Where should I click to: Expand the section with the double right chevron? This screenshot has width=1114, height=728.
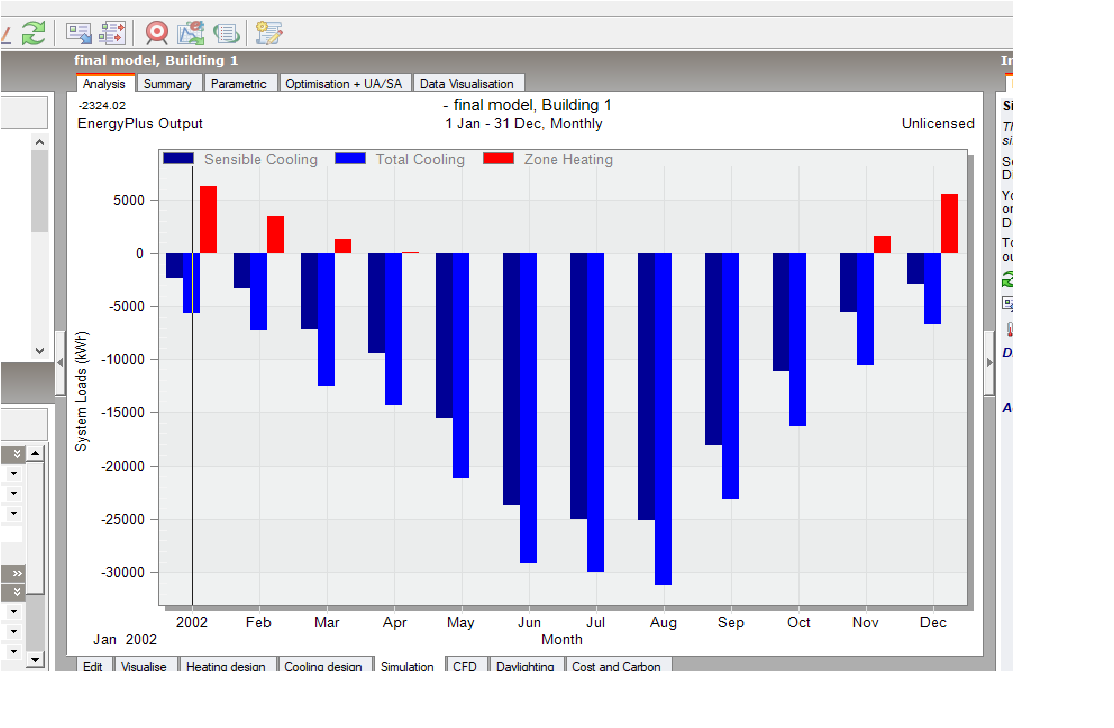coord(17,573)
